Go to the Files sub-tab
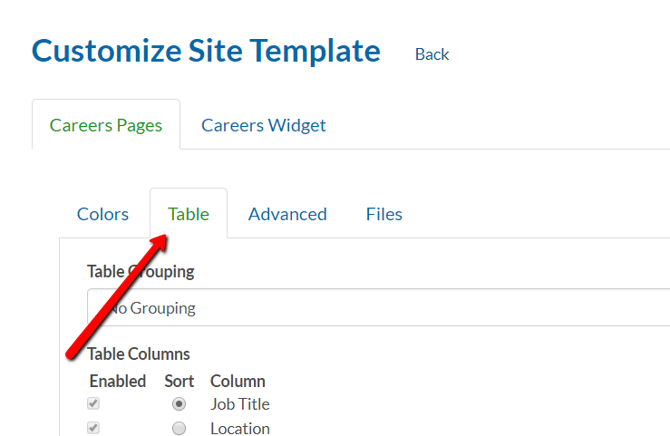Screen dimensions: 670x436 point(384,214)
